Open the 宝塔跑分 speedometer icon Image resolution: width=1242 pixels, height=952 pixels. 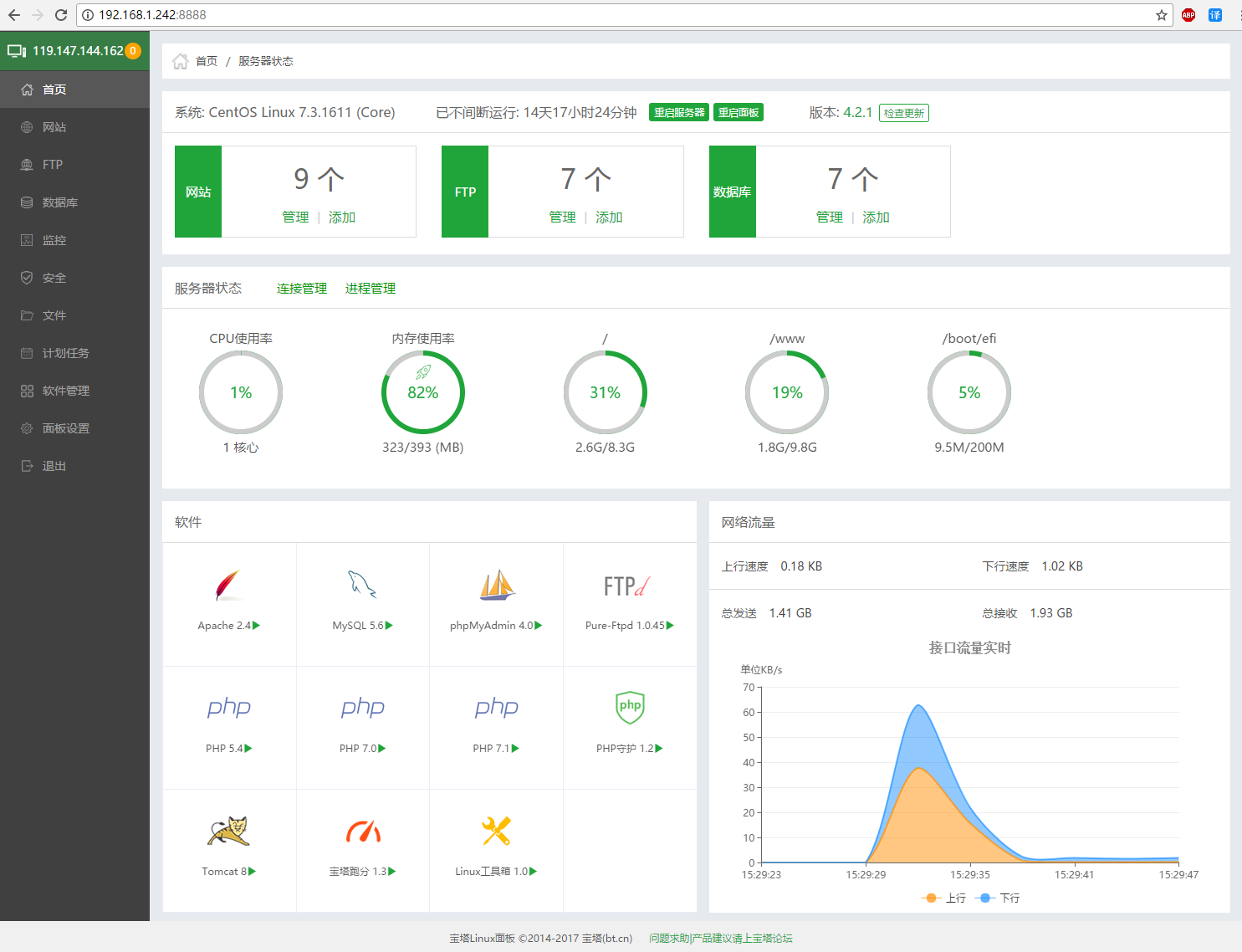pyautogui.click(x=363, y=832)
